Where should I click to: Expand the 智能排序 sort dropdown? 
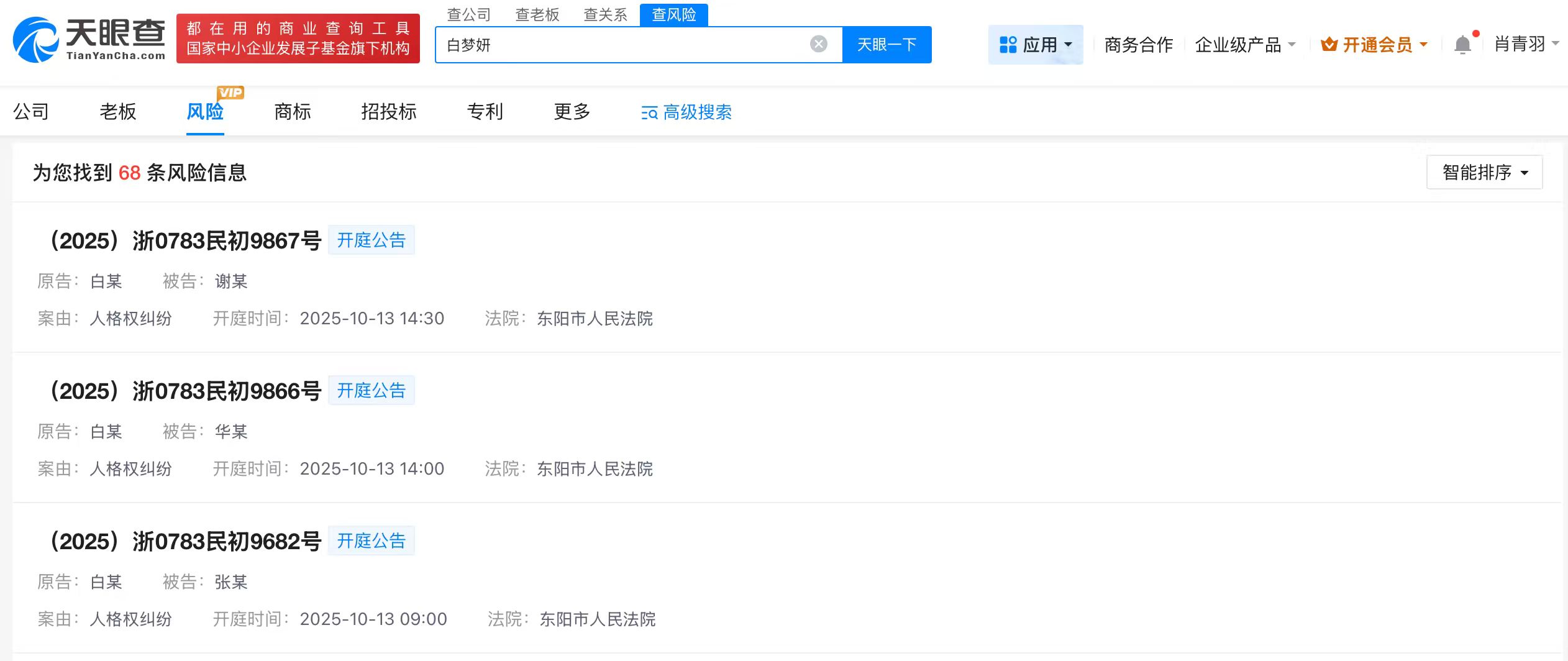[x=1484, y=172]
